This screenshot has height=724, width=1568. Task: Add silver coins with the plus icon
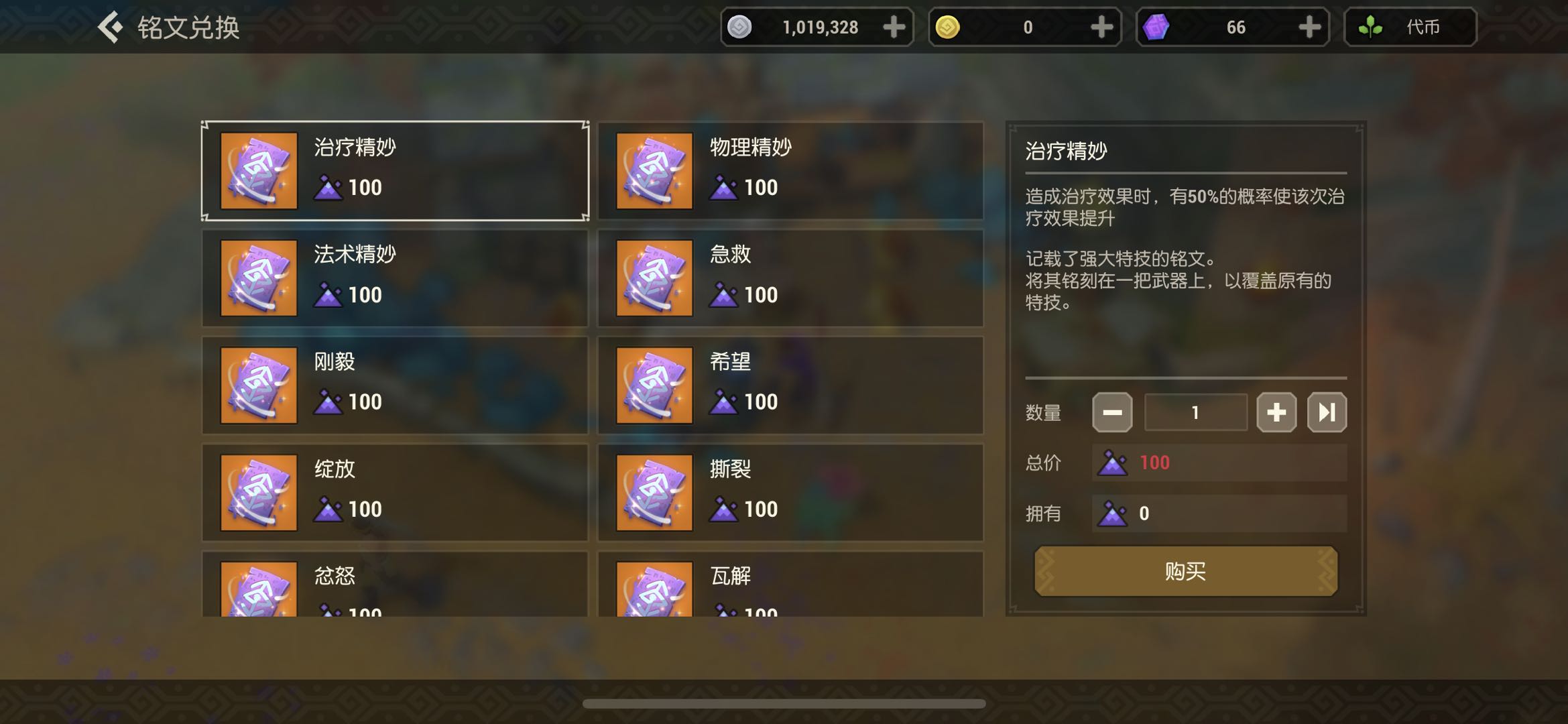[x=894, y=27]
